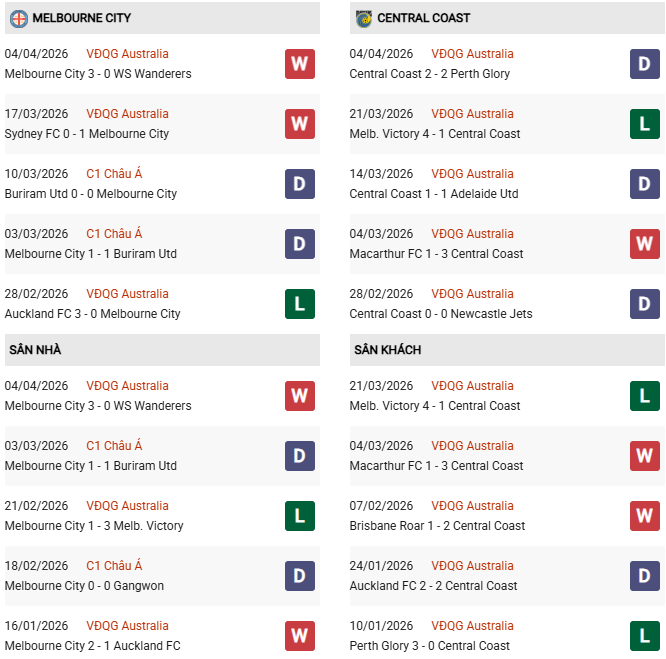This screenshot has height=659, width=666.
Task: Select the SÂN KHÁCH section header
Action: click(x=387, y=350)
